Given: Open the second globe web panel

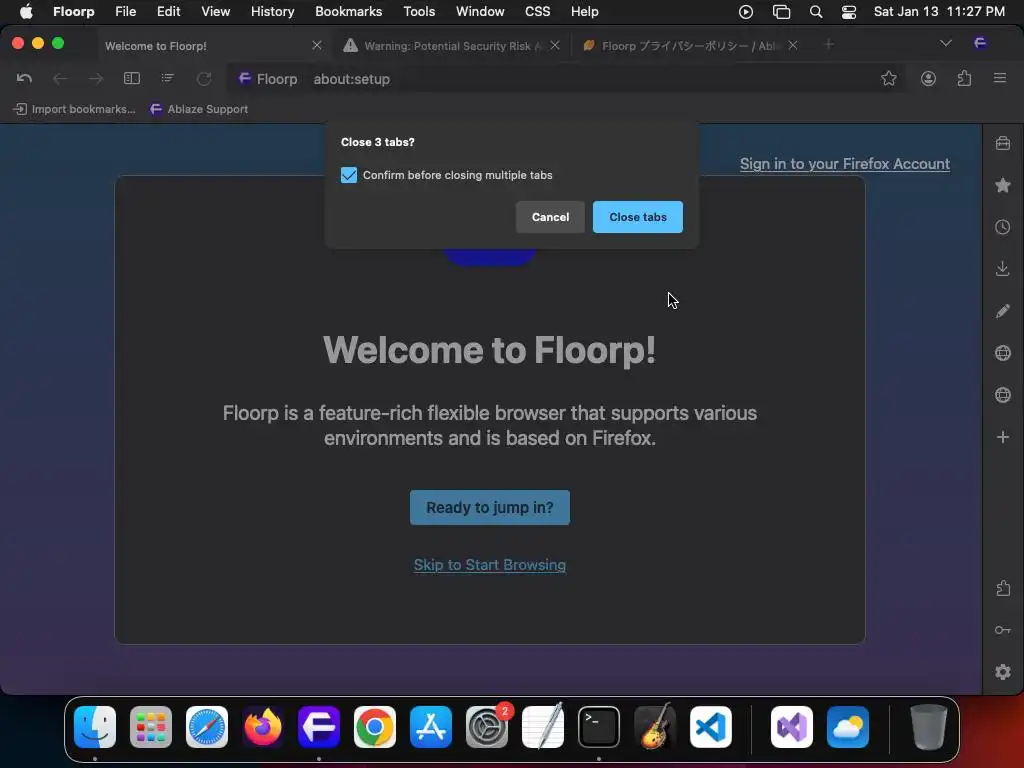Looking at the screenshot, I should 1002,395.
